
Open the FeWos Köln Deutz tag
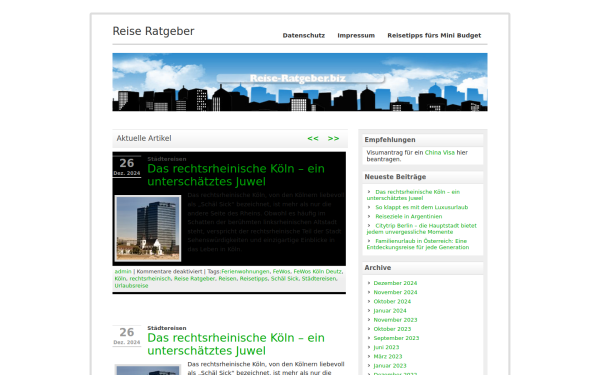(317, 271)
